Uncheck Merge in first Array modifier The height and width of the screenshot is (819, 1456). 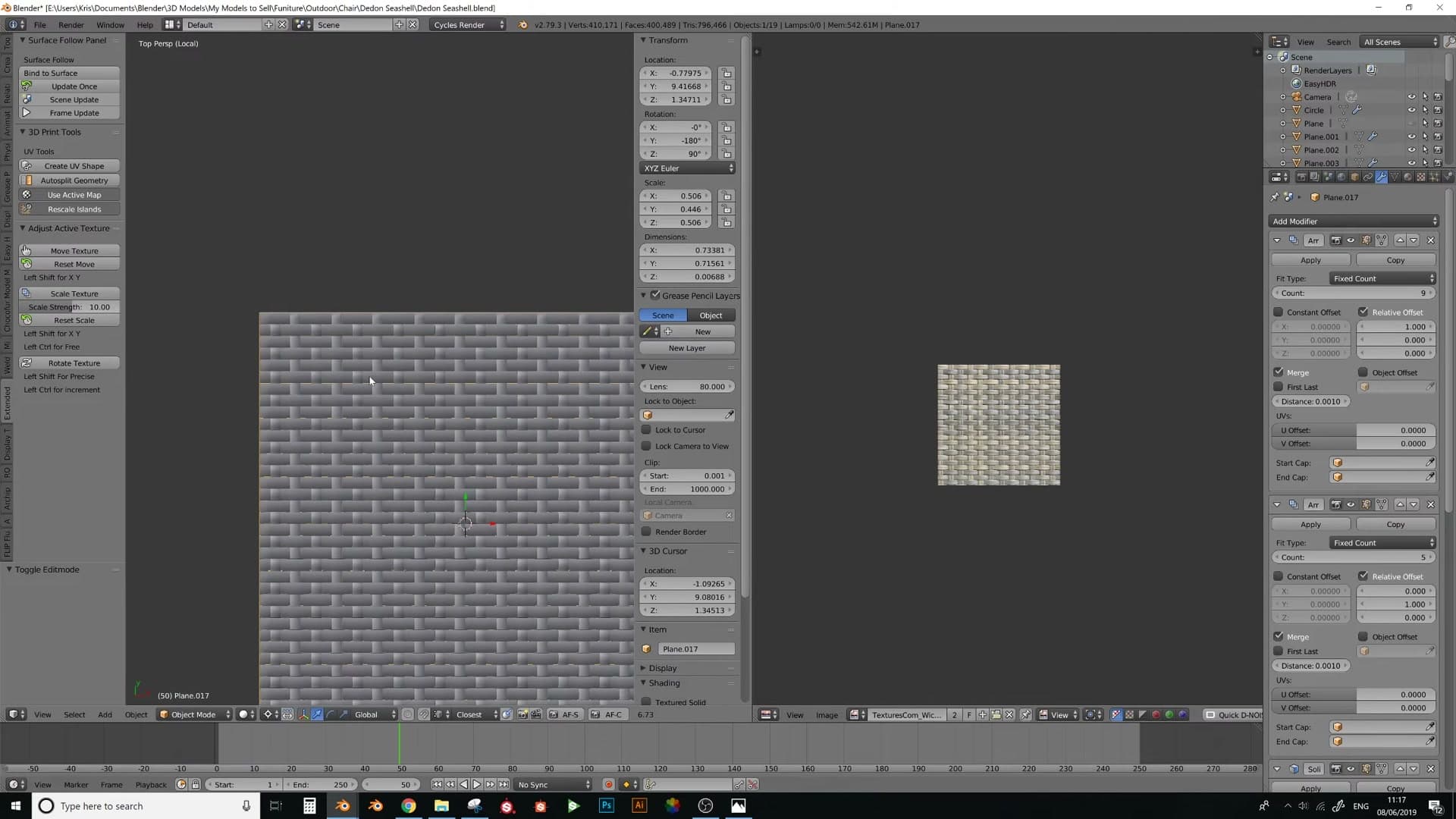1278,372
